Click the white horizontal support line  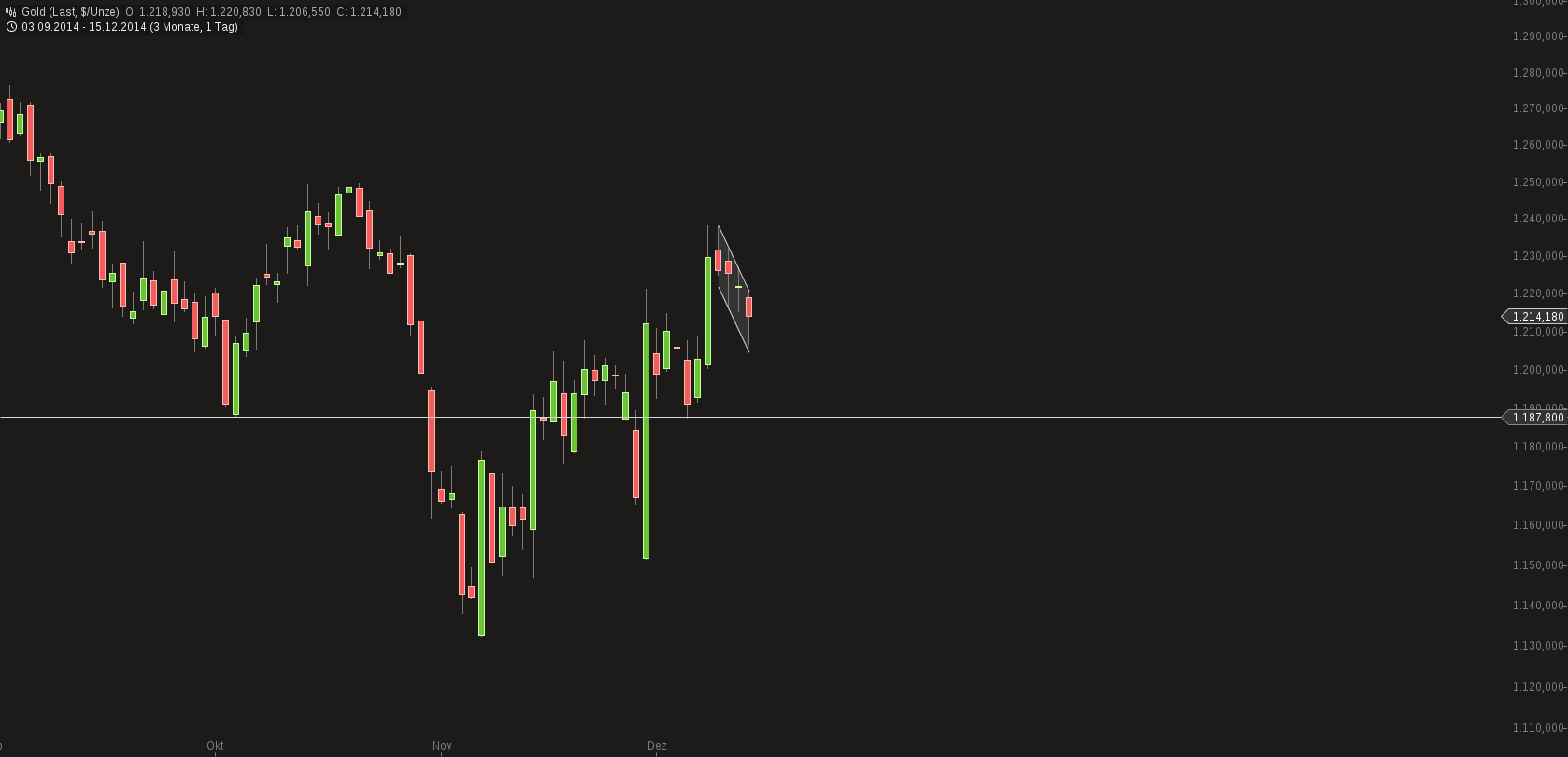click(1028, 417)
